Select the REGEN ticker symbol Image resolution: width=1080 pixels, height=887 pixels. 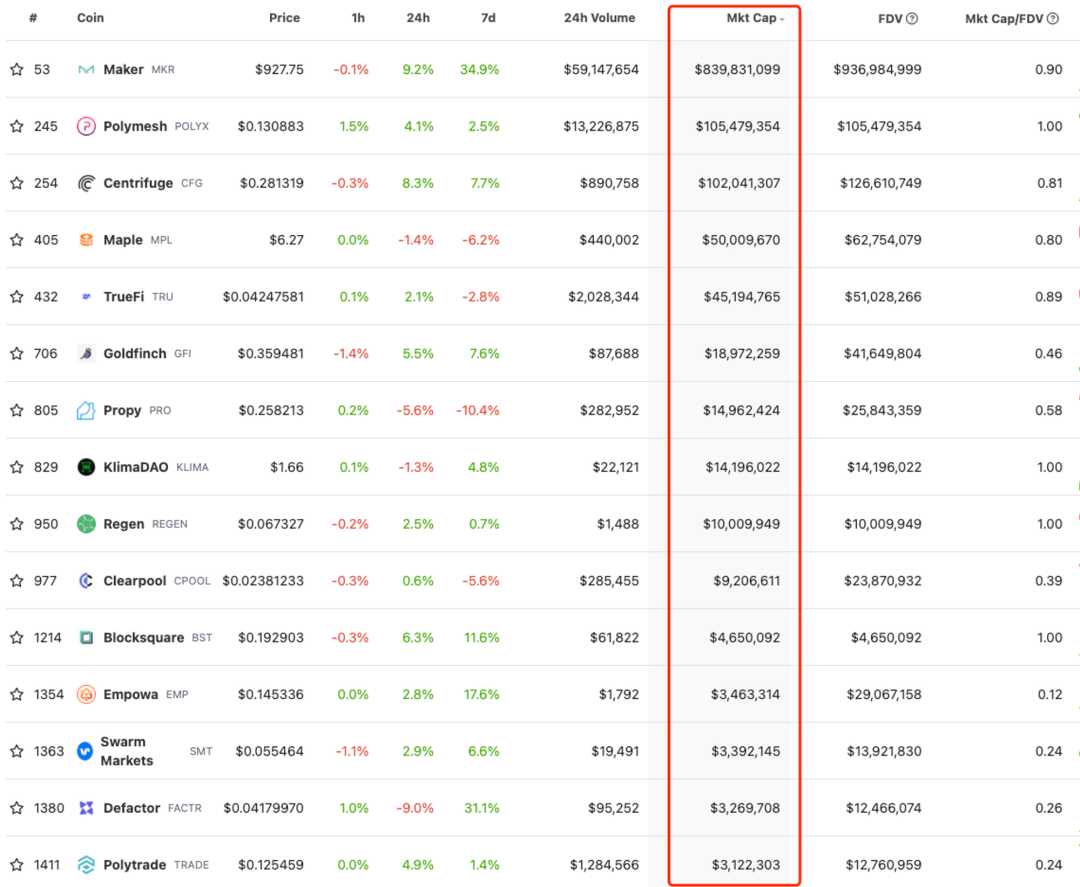click(169, 525)
